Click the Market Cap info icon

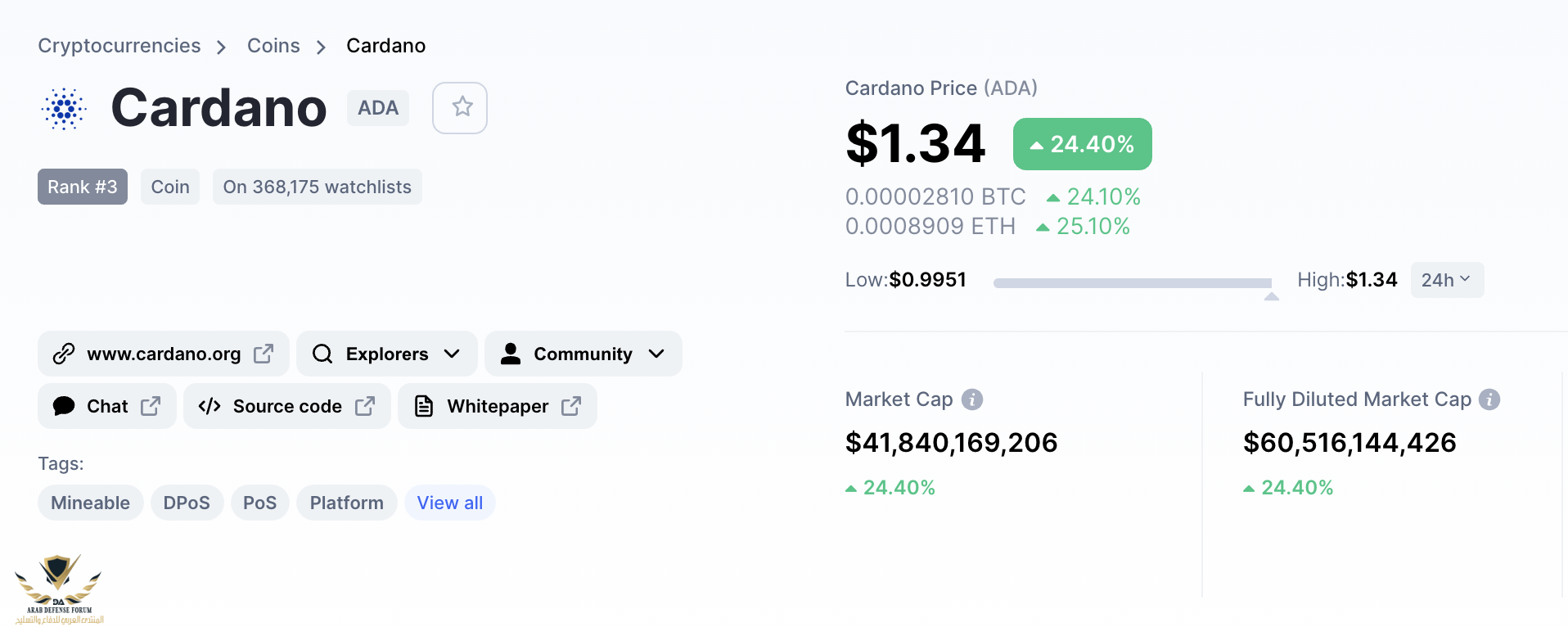click(x=971, y=399)
